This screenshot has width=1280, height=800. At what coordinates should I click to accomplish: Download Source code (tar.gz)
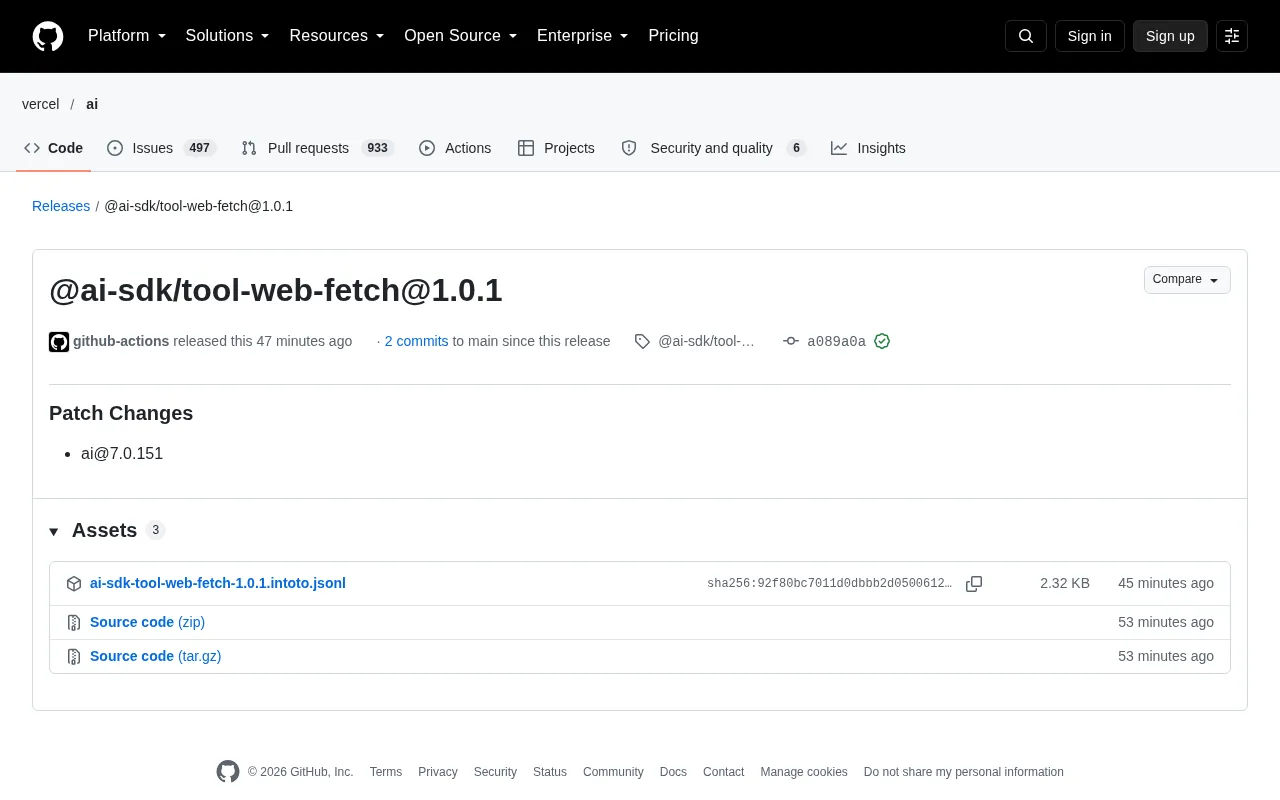tap(155, 656)
